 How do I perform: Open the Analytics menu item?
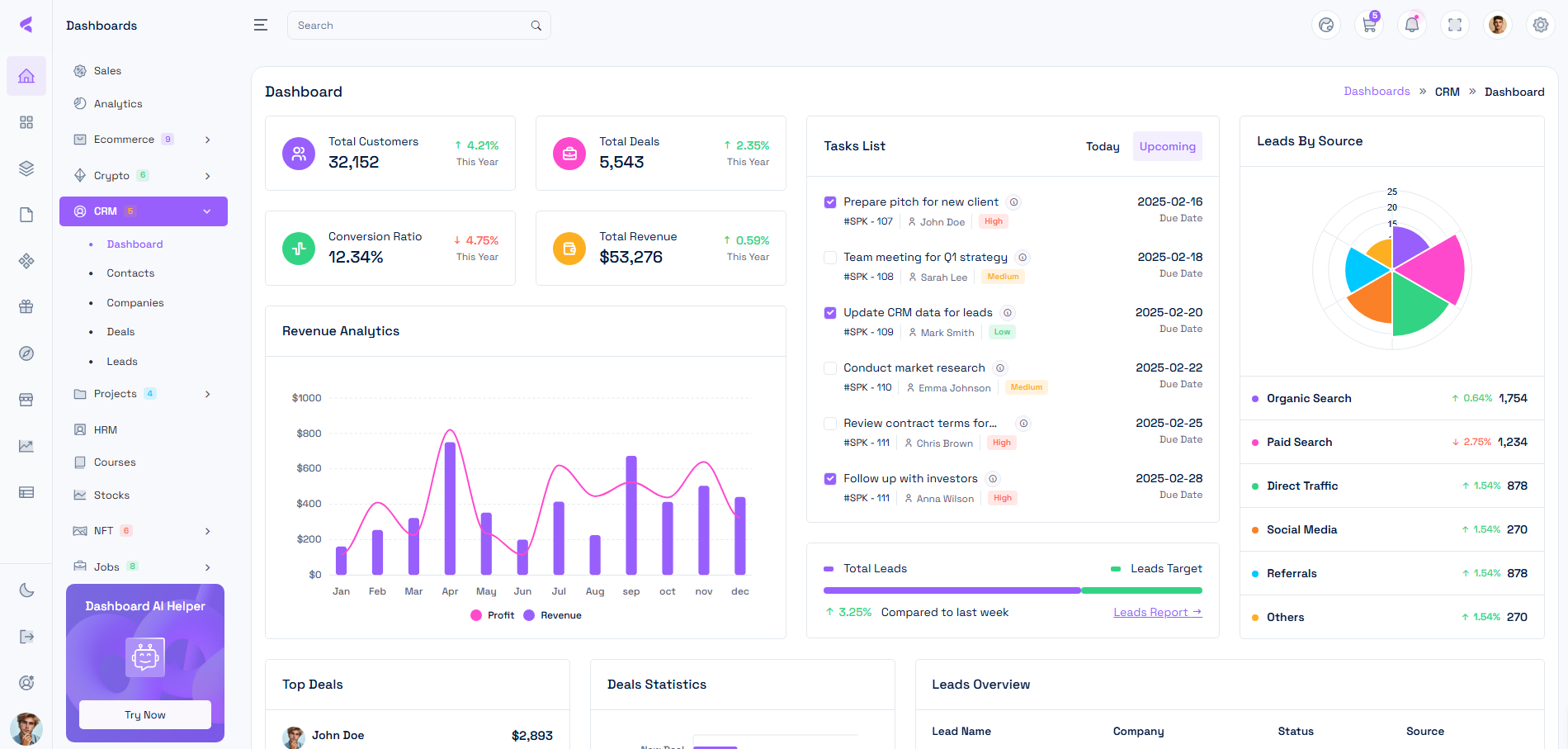point(144,104)
